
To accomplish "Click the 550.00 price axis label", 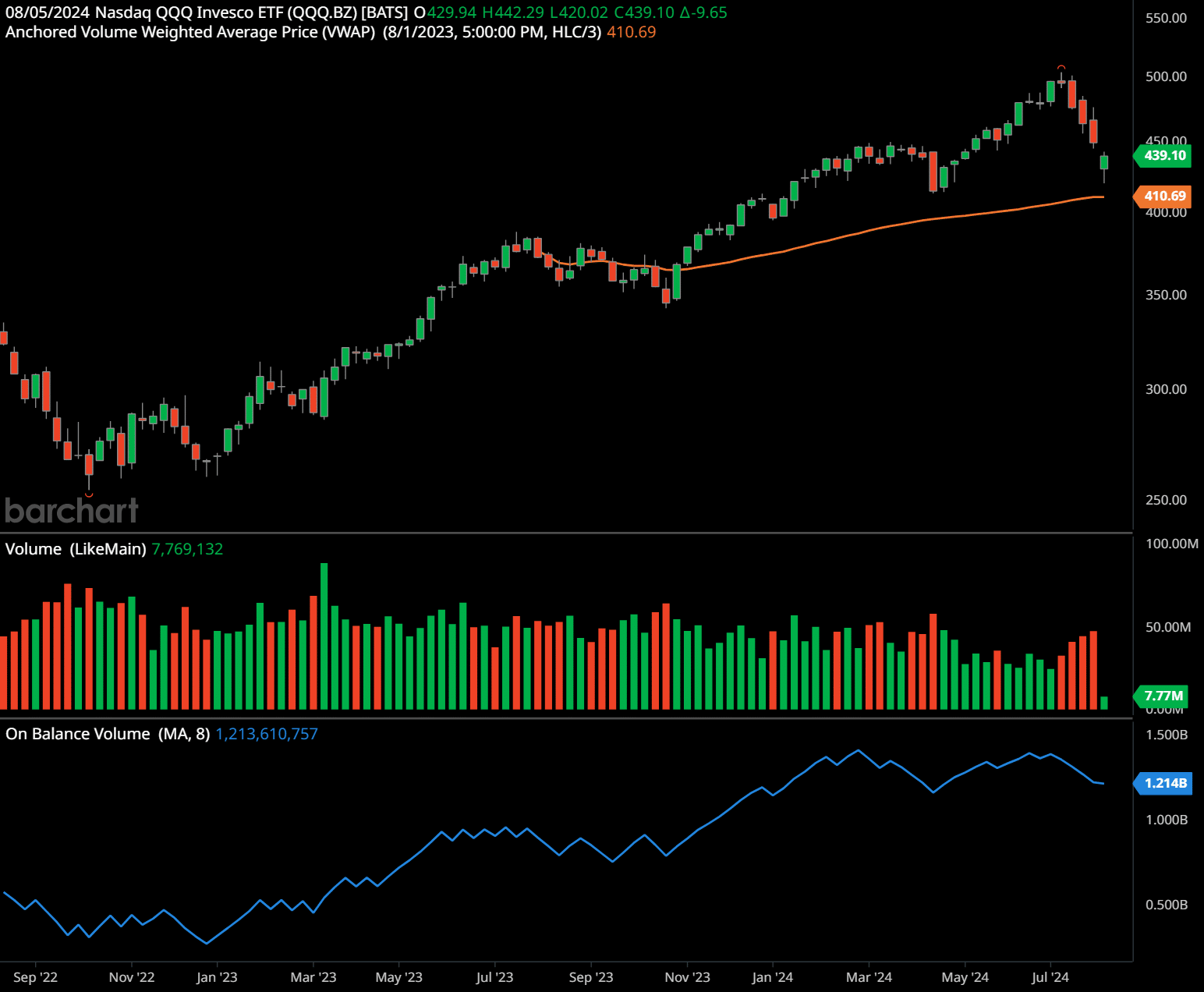I will pyautogui.click(x=1166, y=18).
